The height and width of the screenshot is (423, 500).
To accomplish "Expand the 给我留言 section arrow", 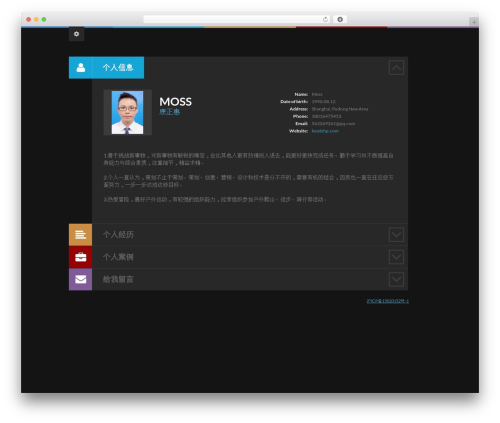I will (x=396, y=279).
